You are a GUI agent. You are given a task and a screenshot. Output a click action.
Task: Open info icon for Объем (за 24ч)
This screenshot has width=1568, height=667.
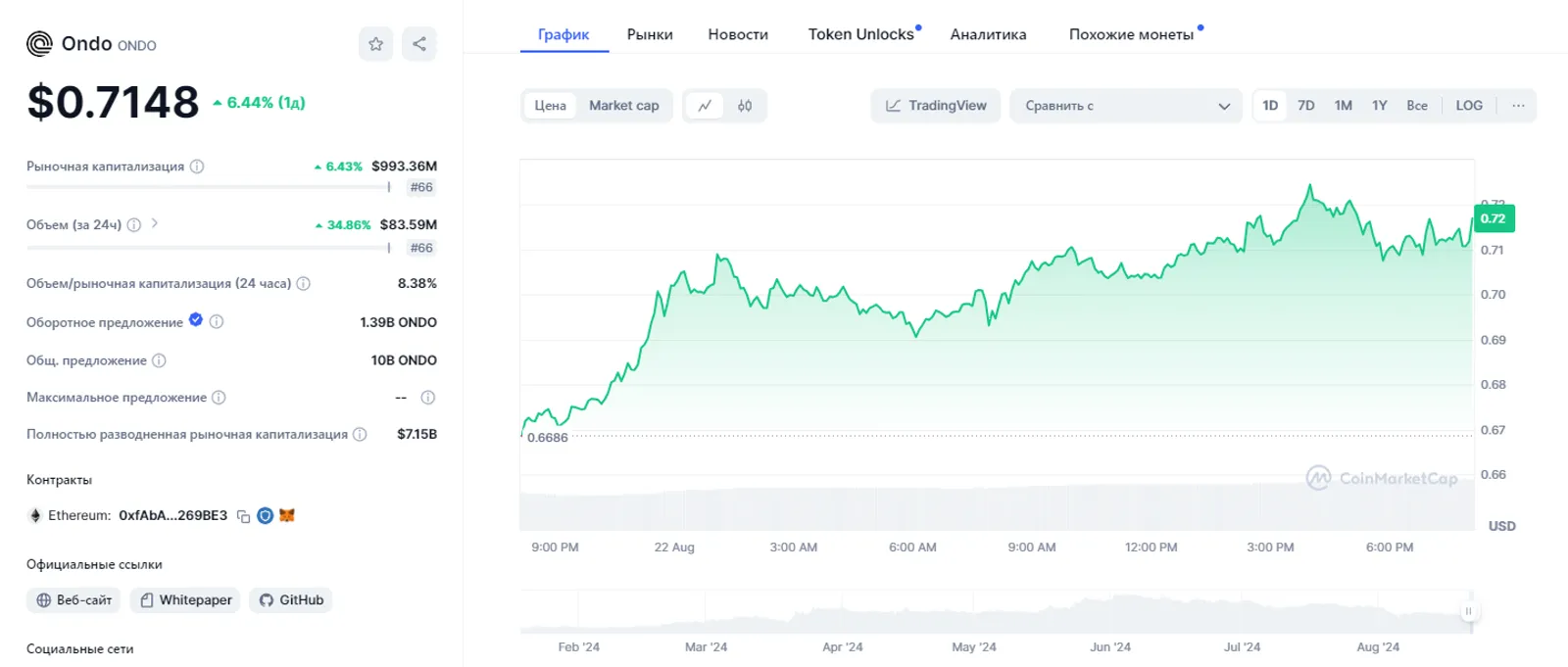point(134,224)
